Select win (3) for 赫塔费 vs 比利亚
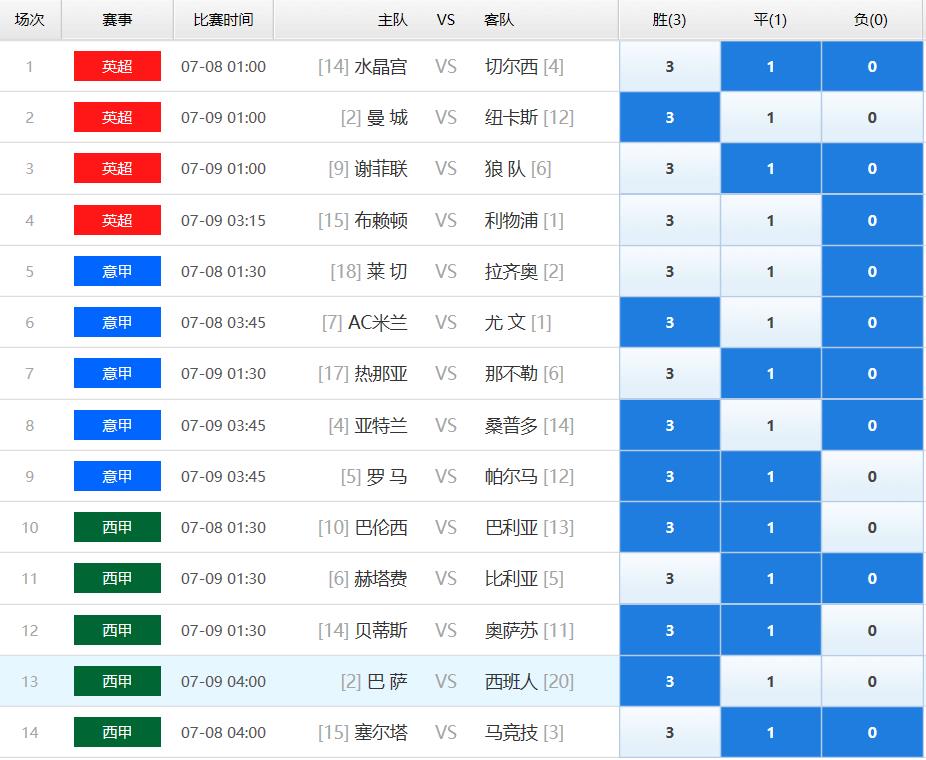The image size is (926, 760). tap(670, 578)
